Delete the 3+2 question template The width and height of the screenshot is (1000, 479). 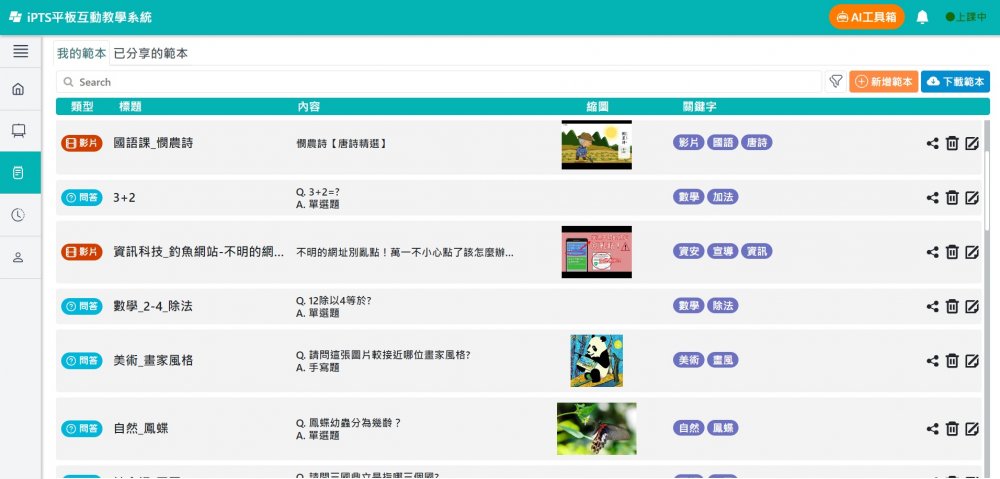(x=952, y=198)
